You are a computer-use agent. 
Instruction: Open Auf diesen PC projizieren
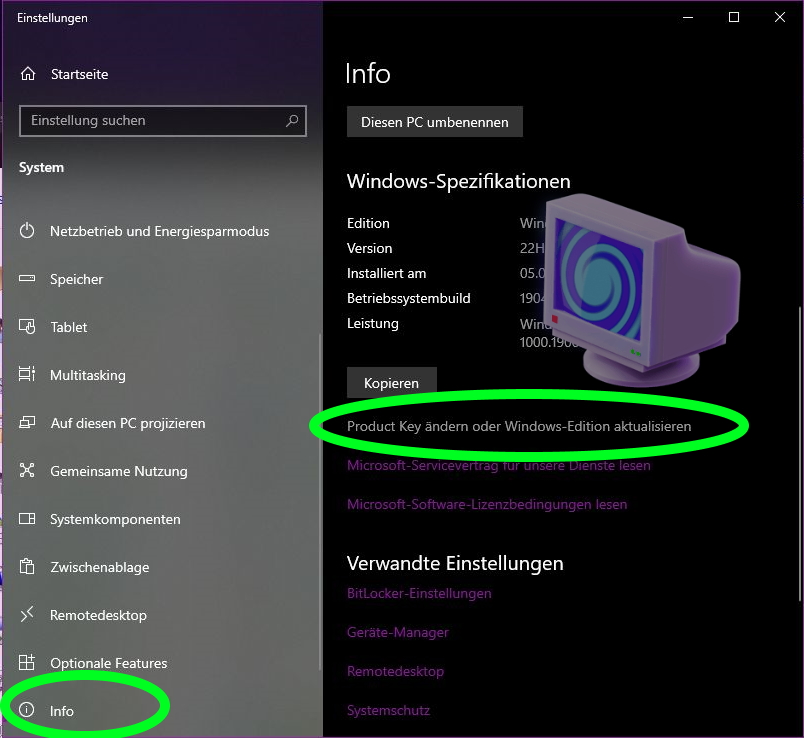[127, 423]
